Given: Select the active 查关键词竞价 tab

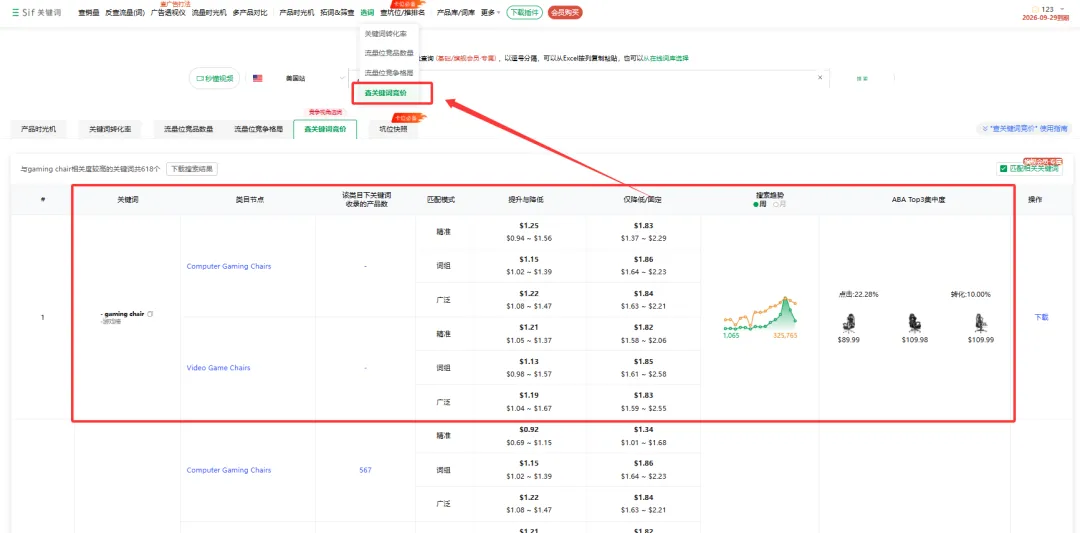Looking at the screenshot, I should [325, 129].
